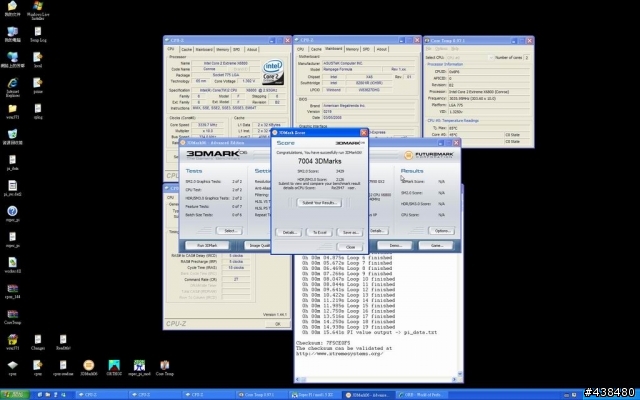Open CPU tab in CPU-Z mainboard window
640x400 pixels.
point(300,49)
